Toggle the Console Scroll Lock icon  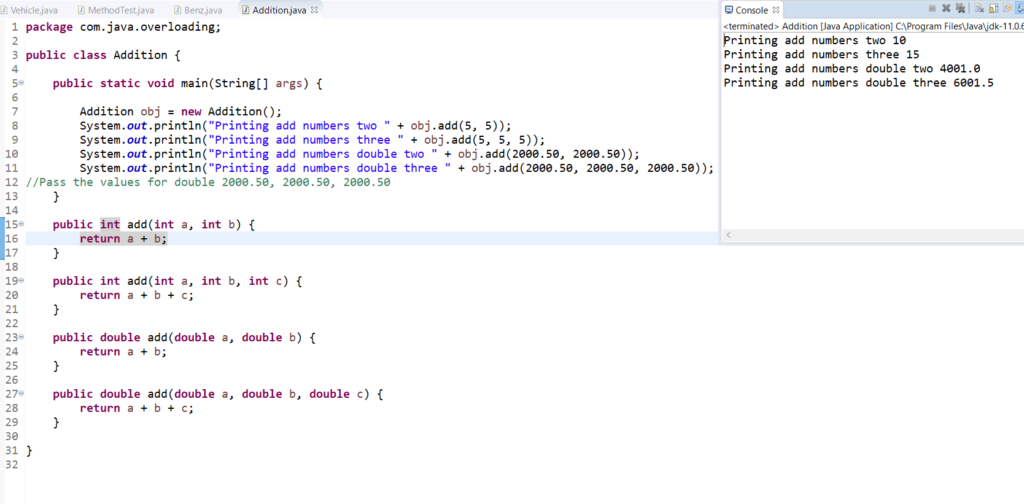click(x=993, y=9)
